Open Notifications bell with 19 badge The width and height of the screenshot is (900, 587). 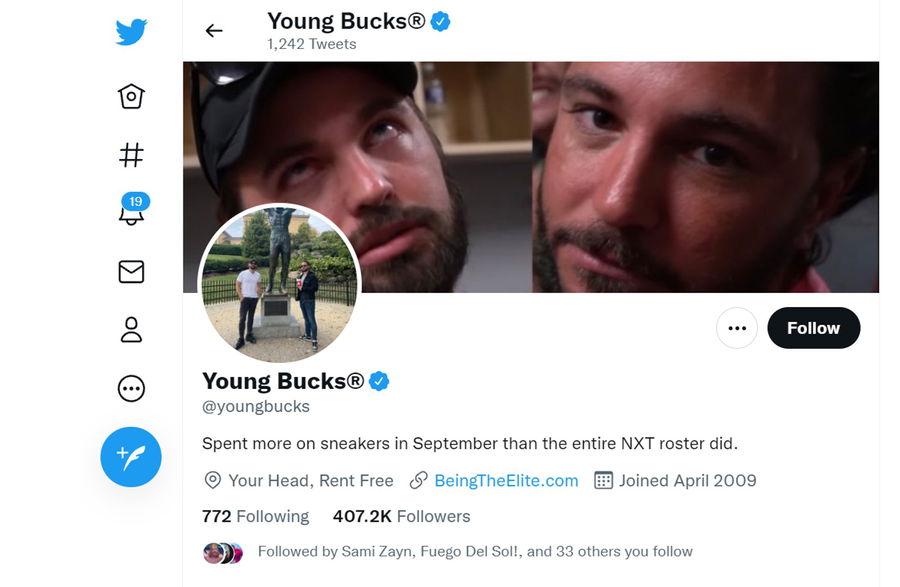pos(131,212)
